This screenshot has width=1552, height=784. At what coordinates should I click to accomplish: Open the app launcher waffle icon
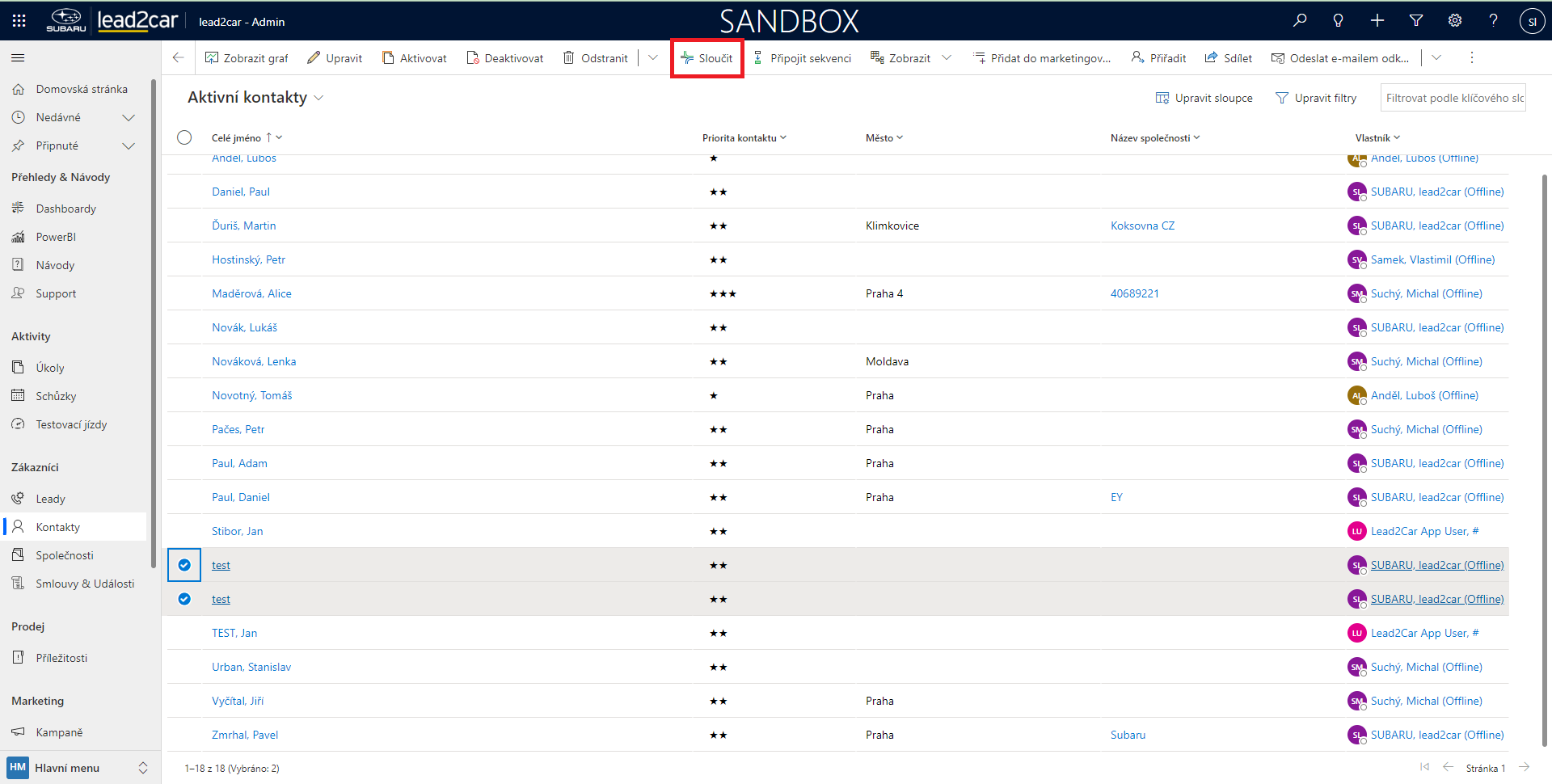point(19,21)
